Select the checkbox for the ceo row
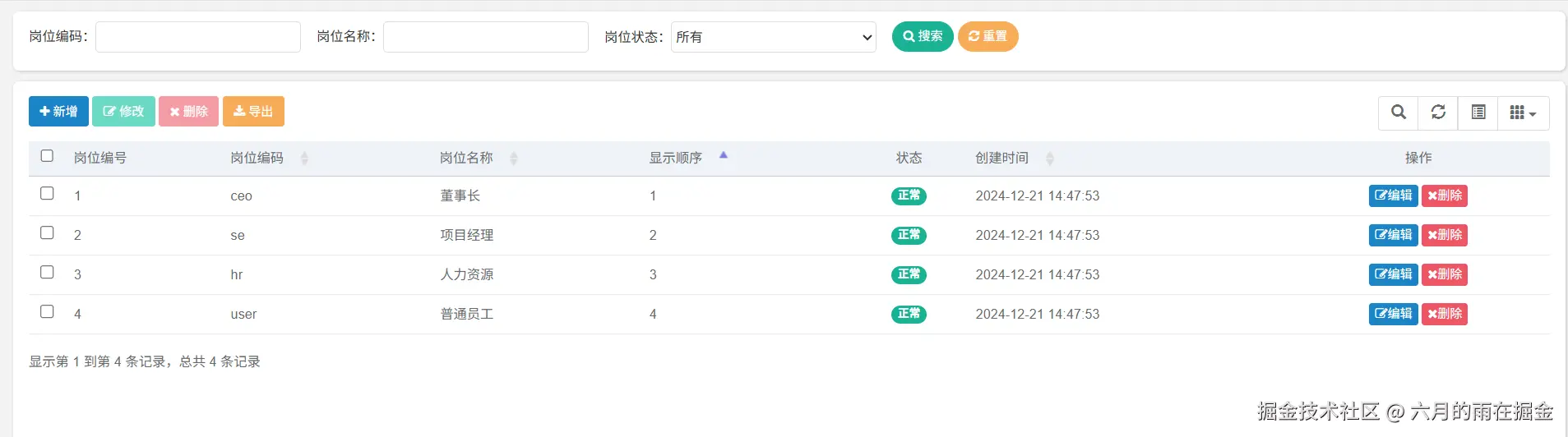 click(x=47, y=194)
